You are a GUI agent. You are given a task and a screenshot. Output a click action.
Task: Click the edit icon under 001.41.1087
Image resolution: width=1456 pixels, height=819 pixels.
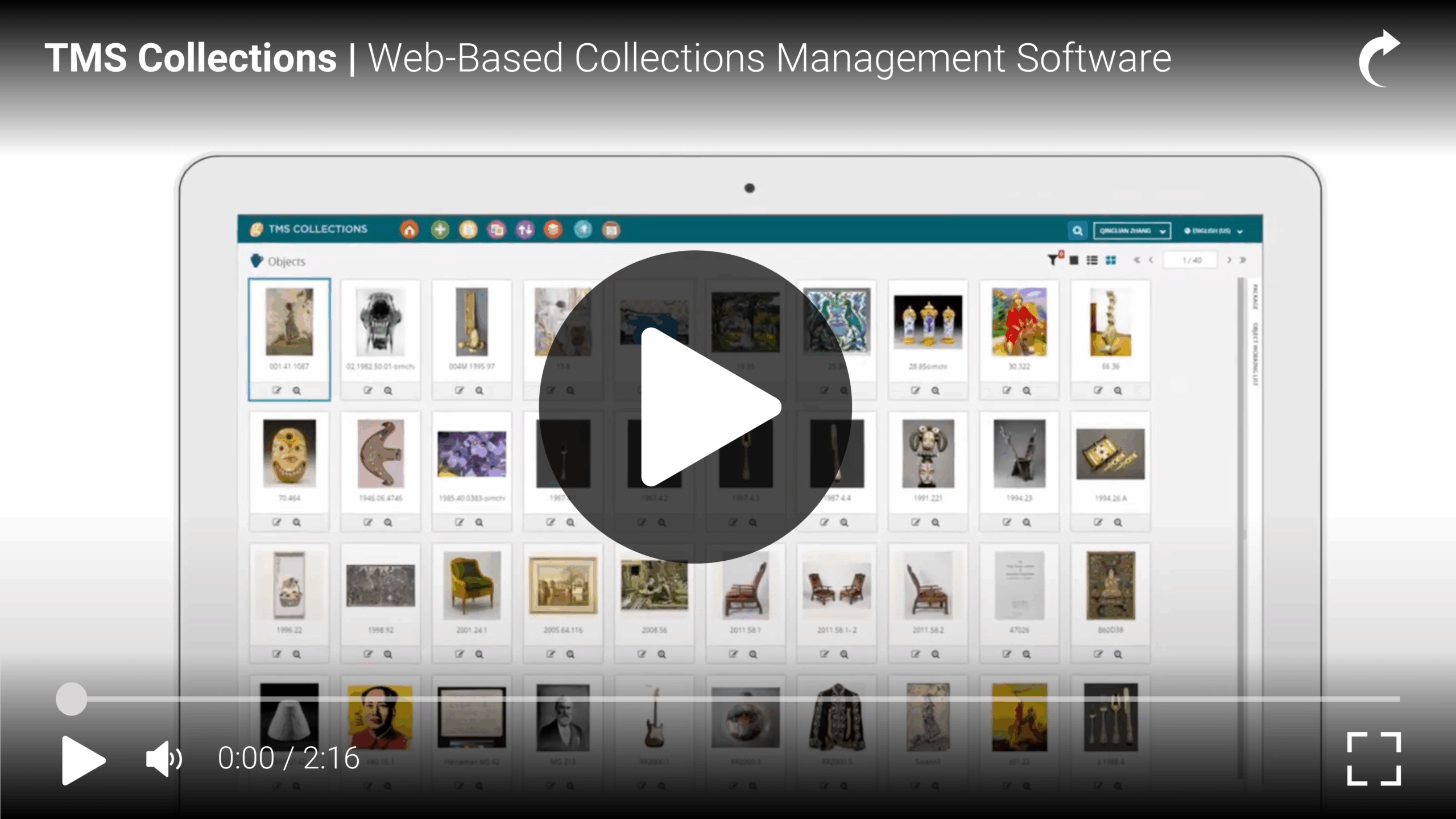(277, 390)
